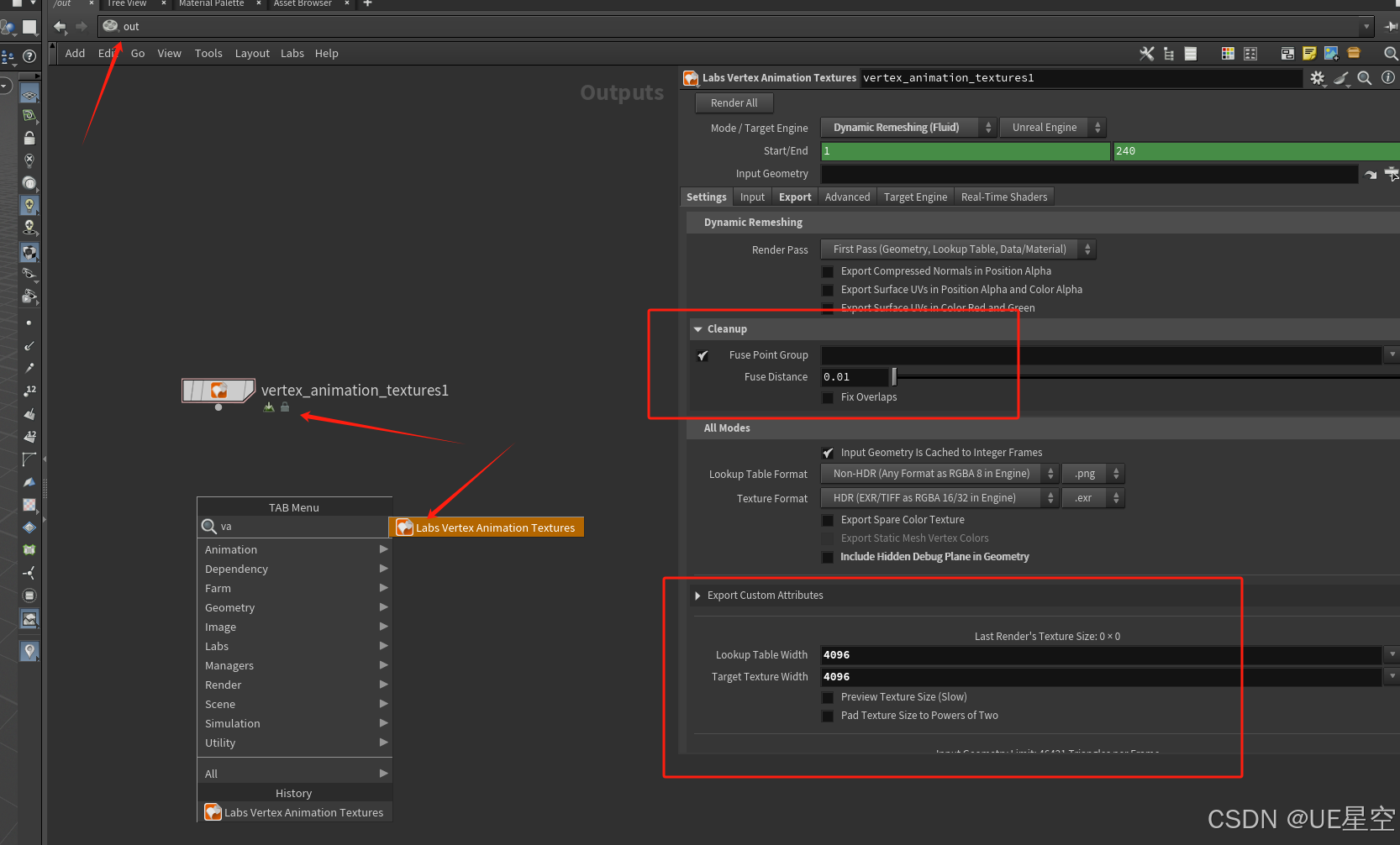Create a network box

click(x=1287, y=54)
